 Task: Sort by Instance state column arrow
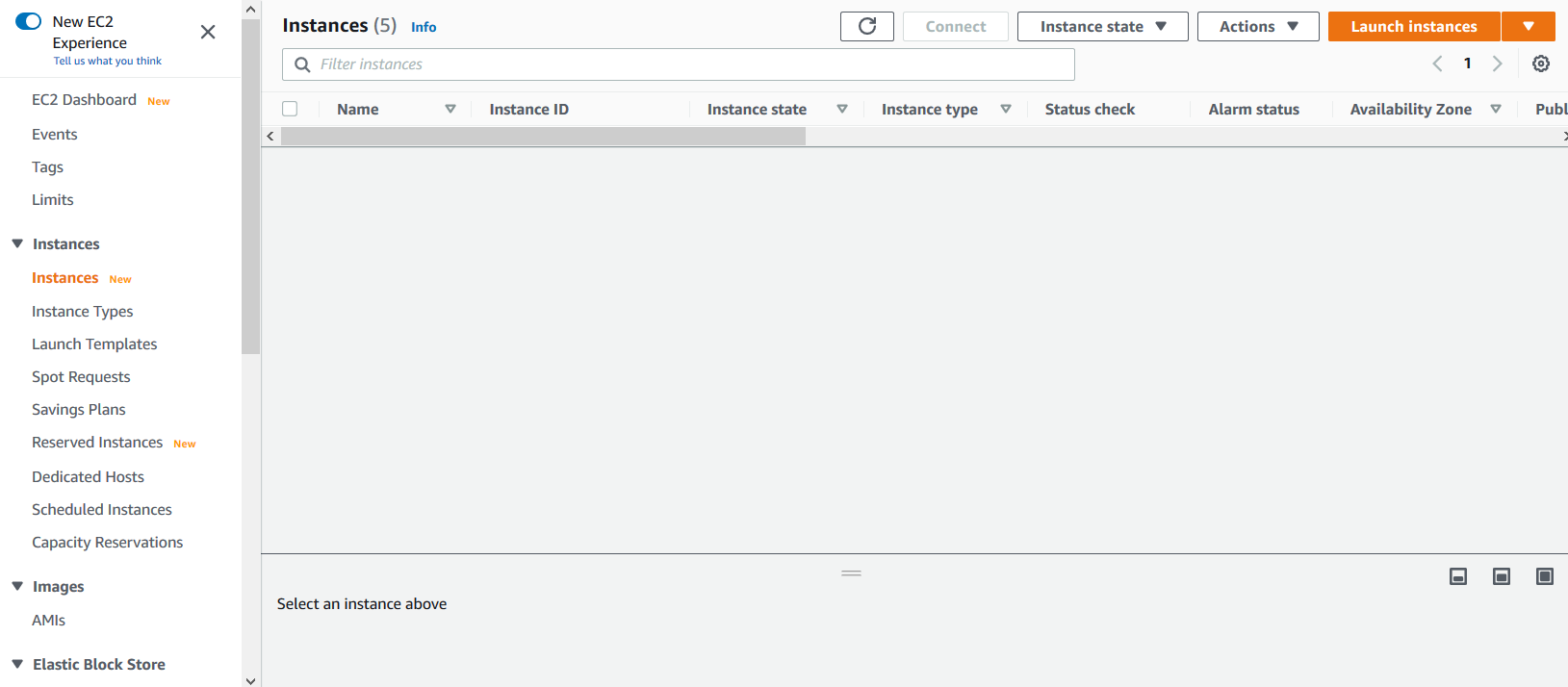pyautogui.click(x=842, y=109)
